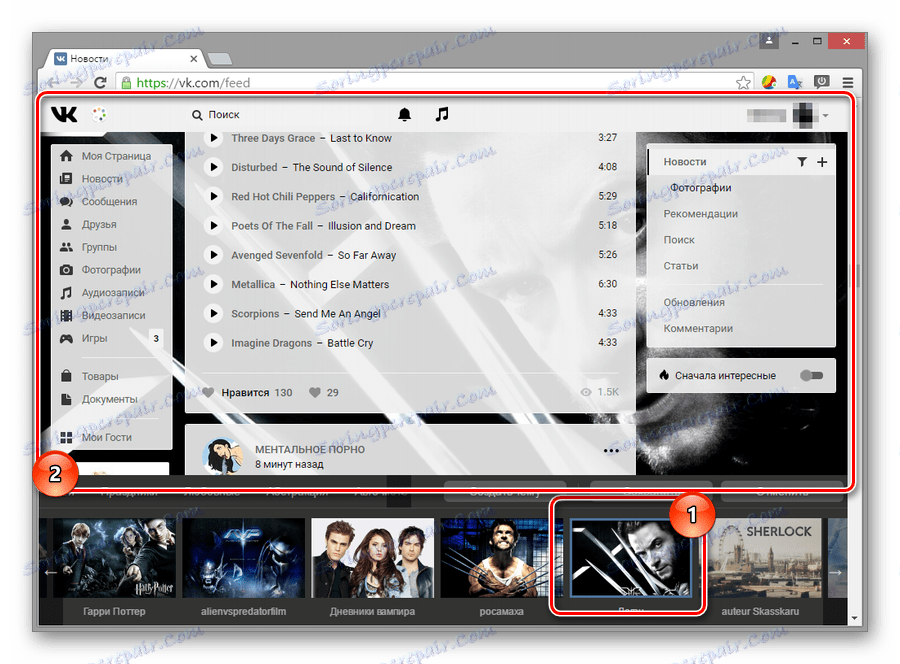Click the monitor extension icon
The image size is (900, 664).
coord(821,83)
